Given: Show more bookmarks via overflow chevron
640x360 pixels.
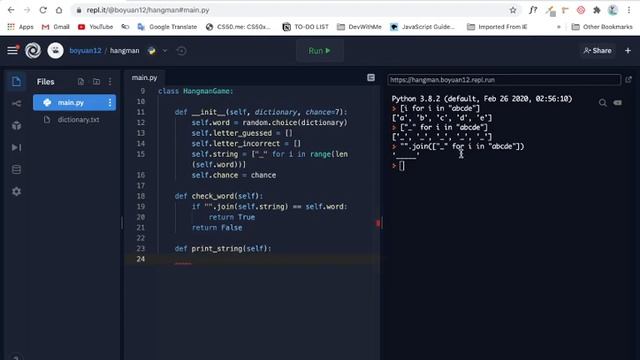Looking at the screenshot, I should pos(558,27).
